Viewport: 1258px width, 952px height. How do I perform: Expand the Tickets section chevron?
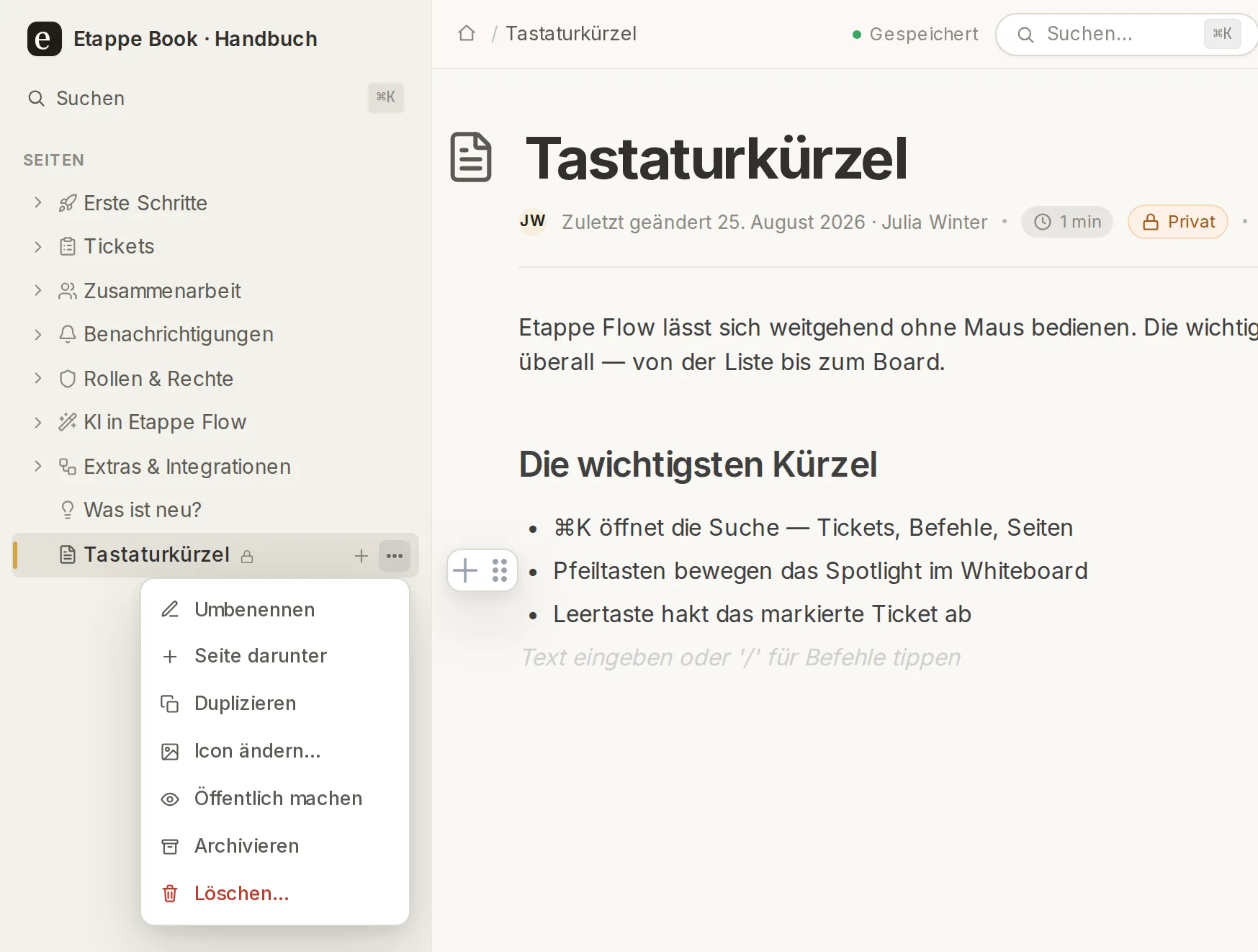[38, 247]
